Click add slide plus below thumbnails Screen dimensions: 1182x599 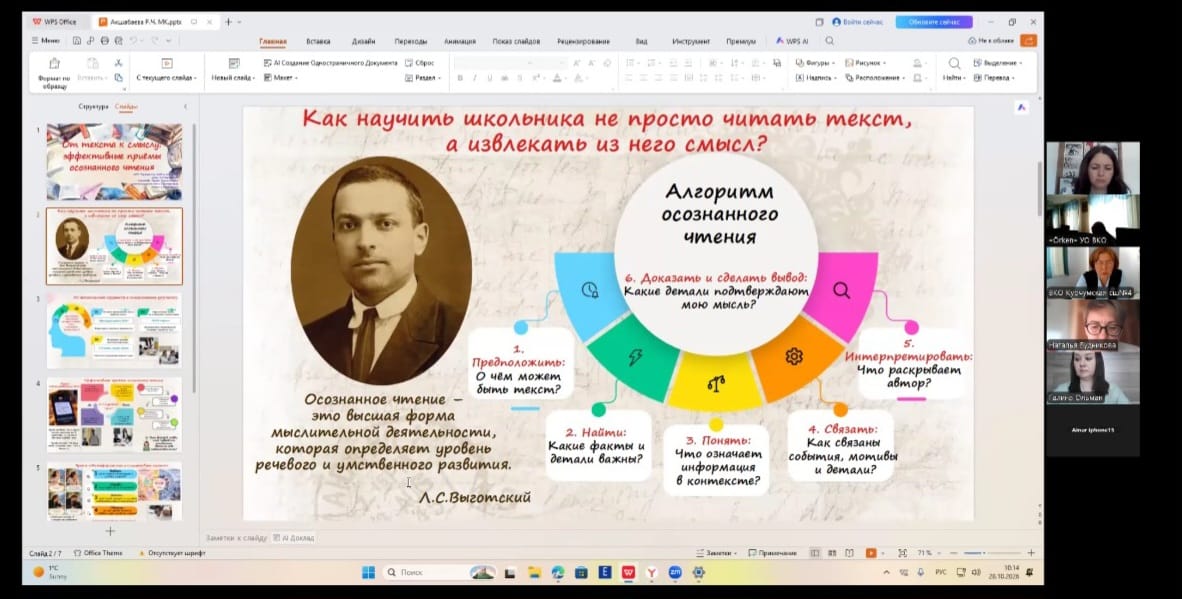click(x=110, y=531)
